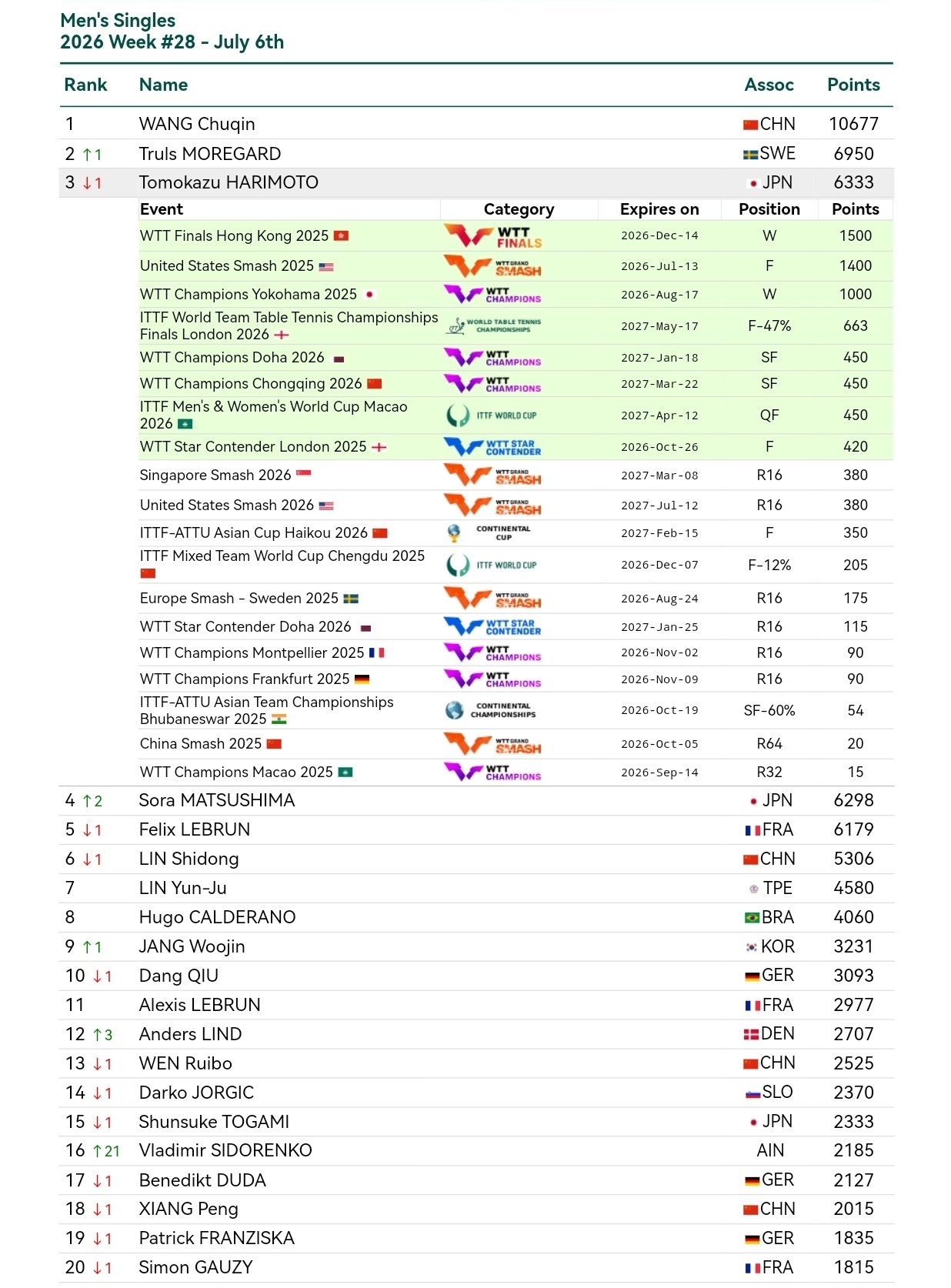
Task: Click the WTT Champions logo for Chongqing 2026
Action: [x=493, y=384]
